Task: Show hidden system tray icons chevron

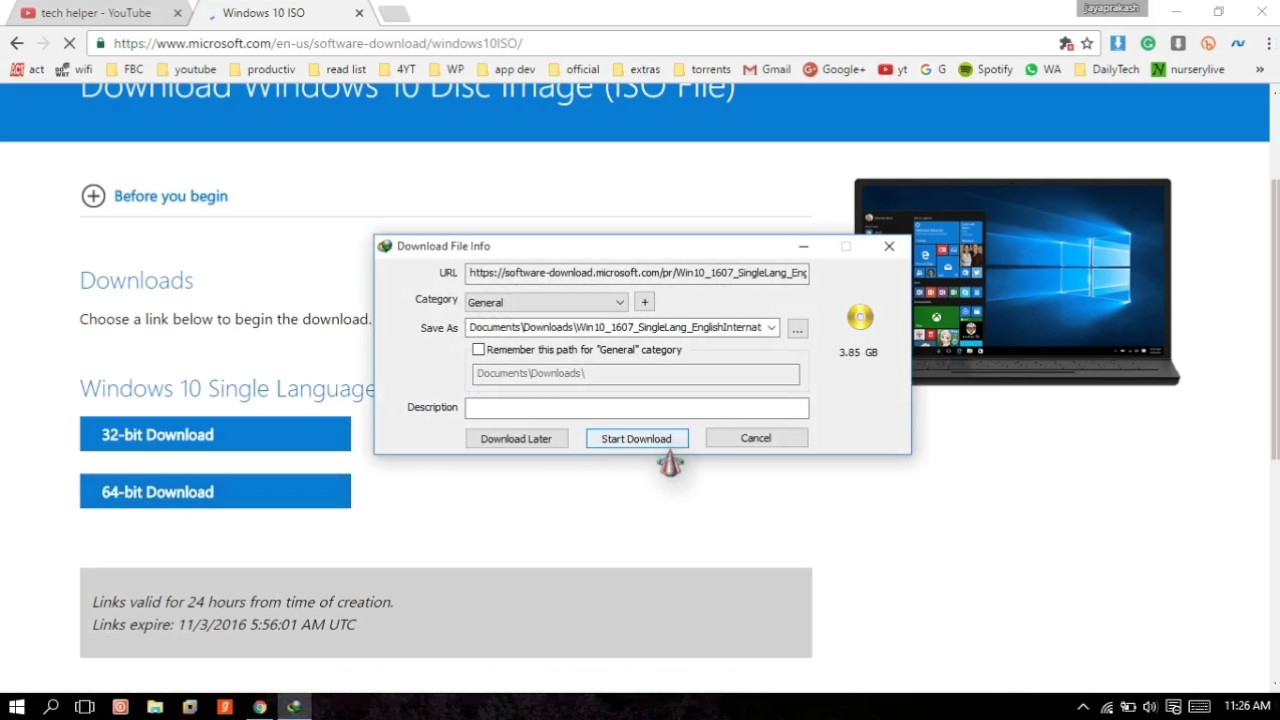Action: point(1083,707)
